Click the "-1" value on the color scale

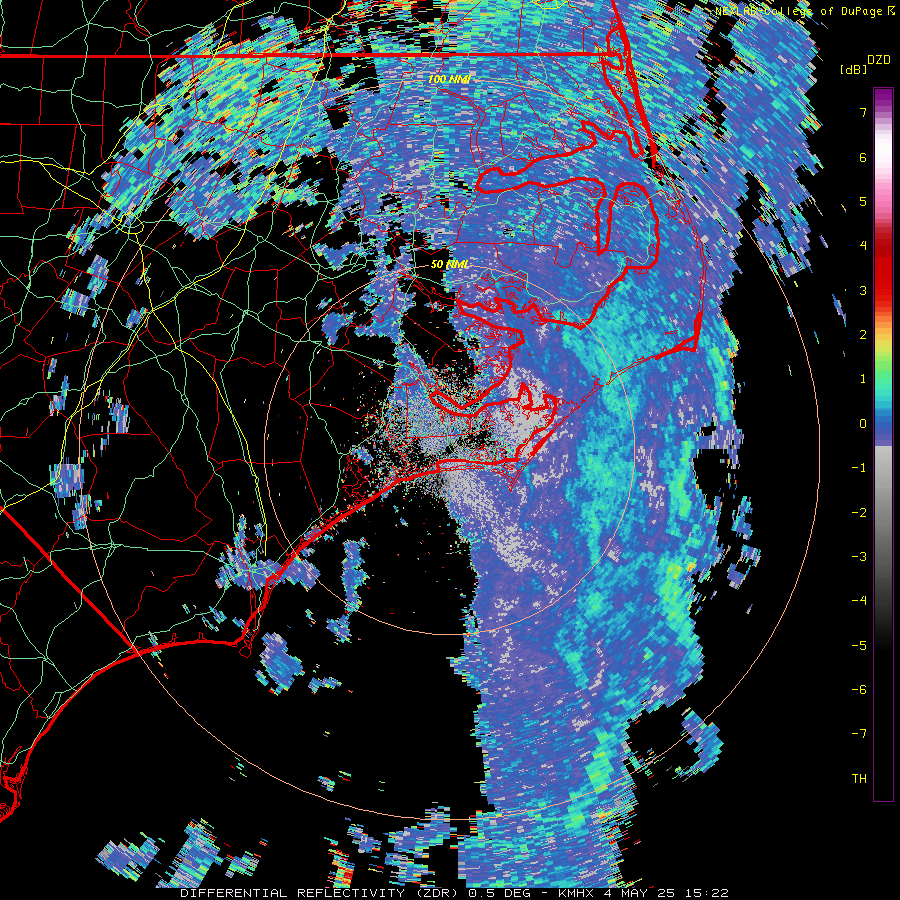tap(859, 468)
